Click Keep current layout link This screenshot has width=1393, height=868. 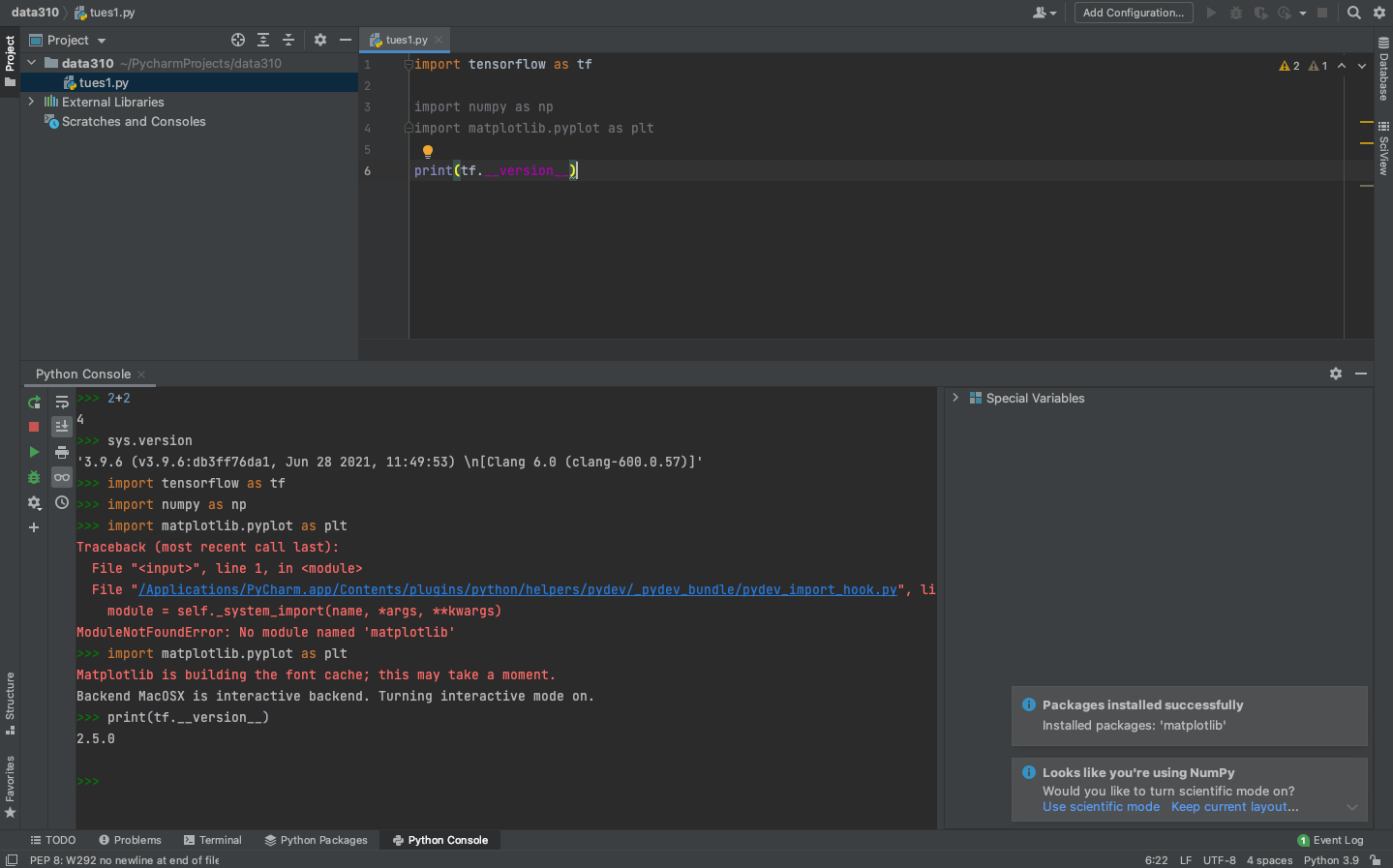1235,807
